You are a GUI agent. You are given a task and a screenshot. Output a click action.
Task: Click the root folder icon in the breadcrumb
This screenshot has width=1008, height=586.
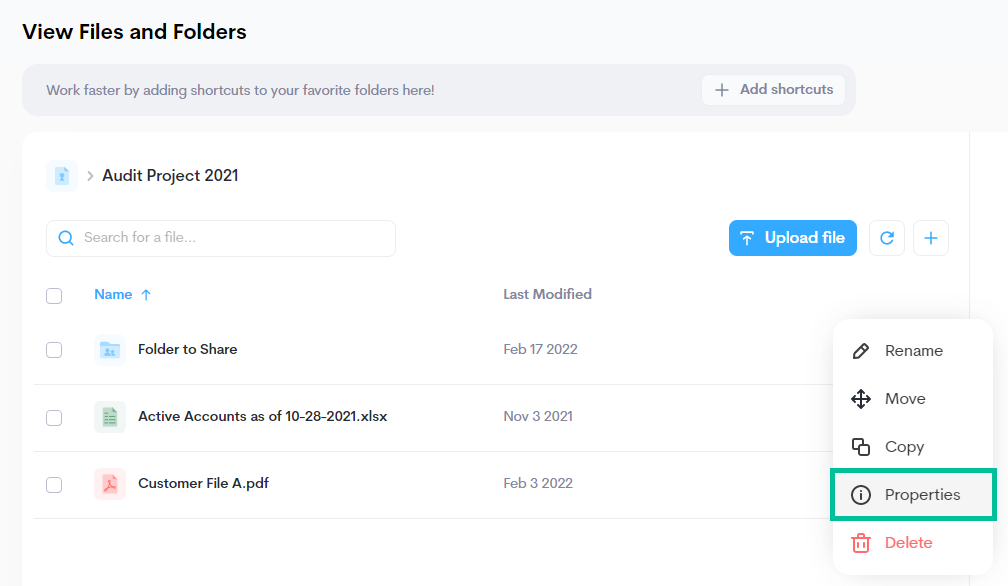(x=62, y=175)
